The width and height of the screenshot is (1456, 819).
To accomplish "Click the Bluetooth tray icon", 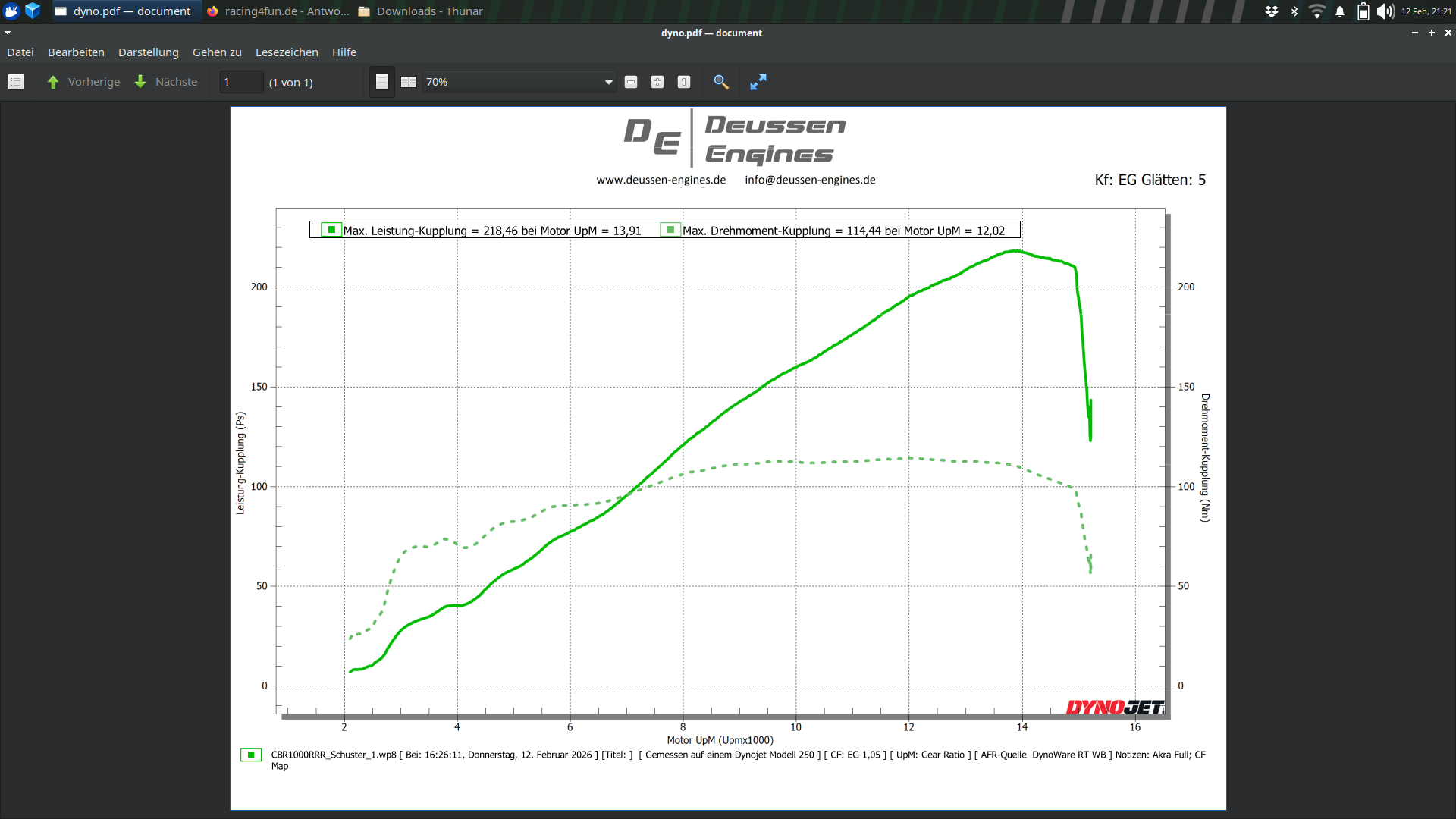I will (x=1294, y=11).
